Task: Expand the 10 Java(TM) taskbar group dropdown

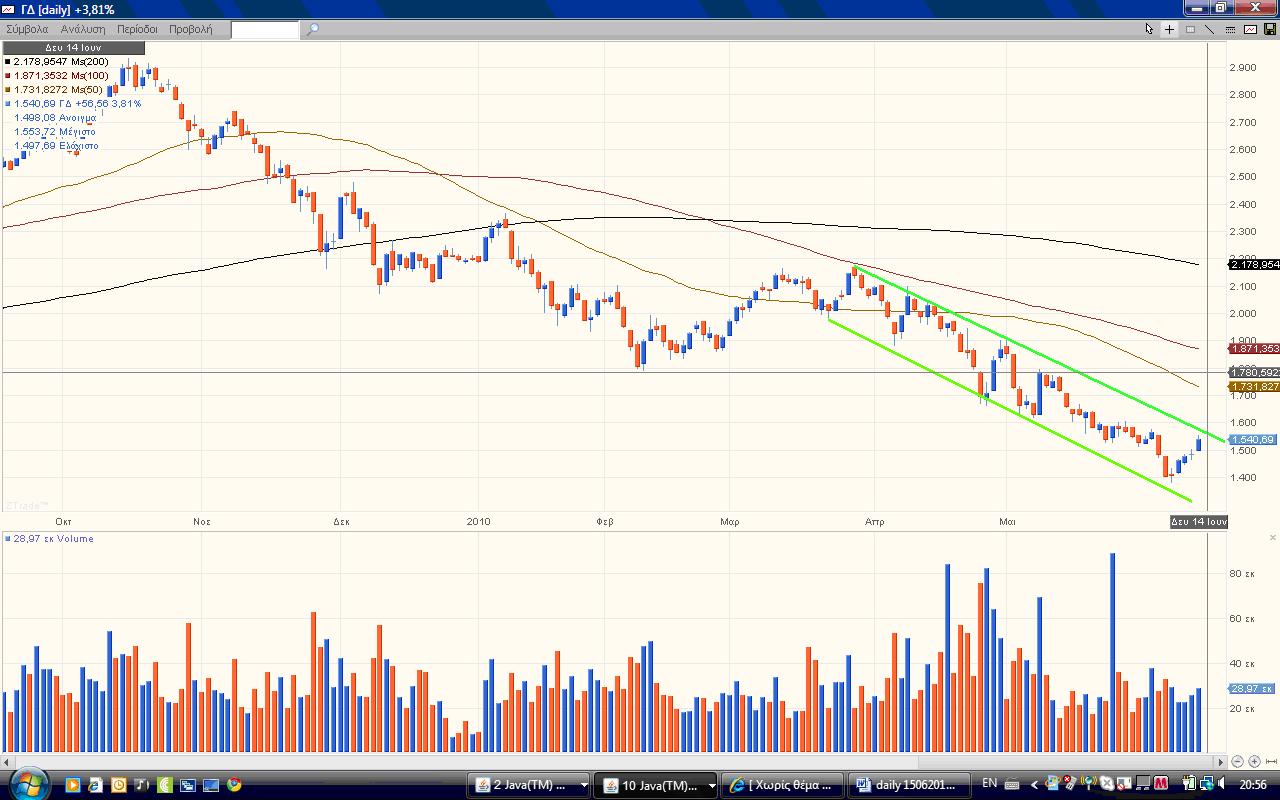Action: 711,785
